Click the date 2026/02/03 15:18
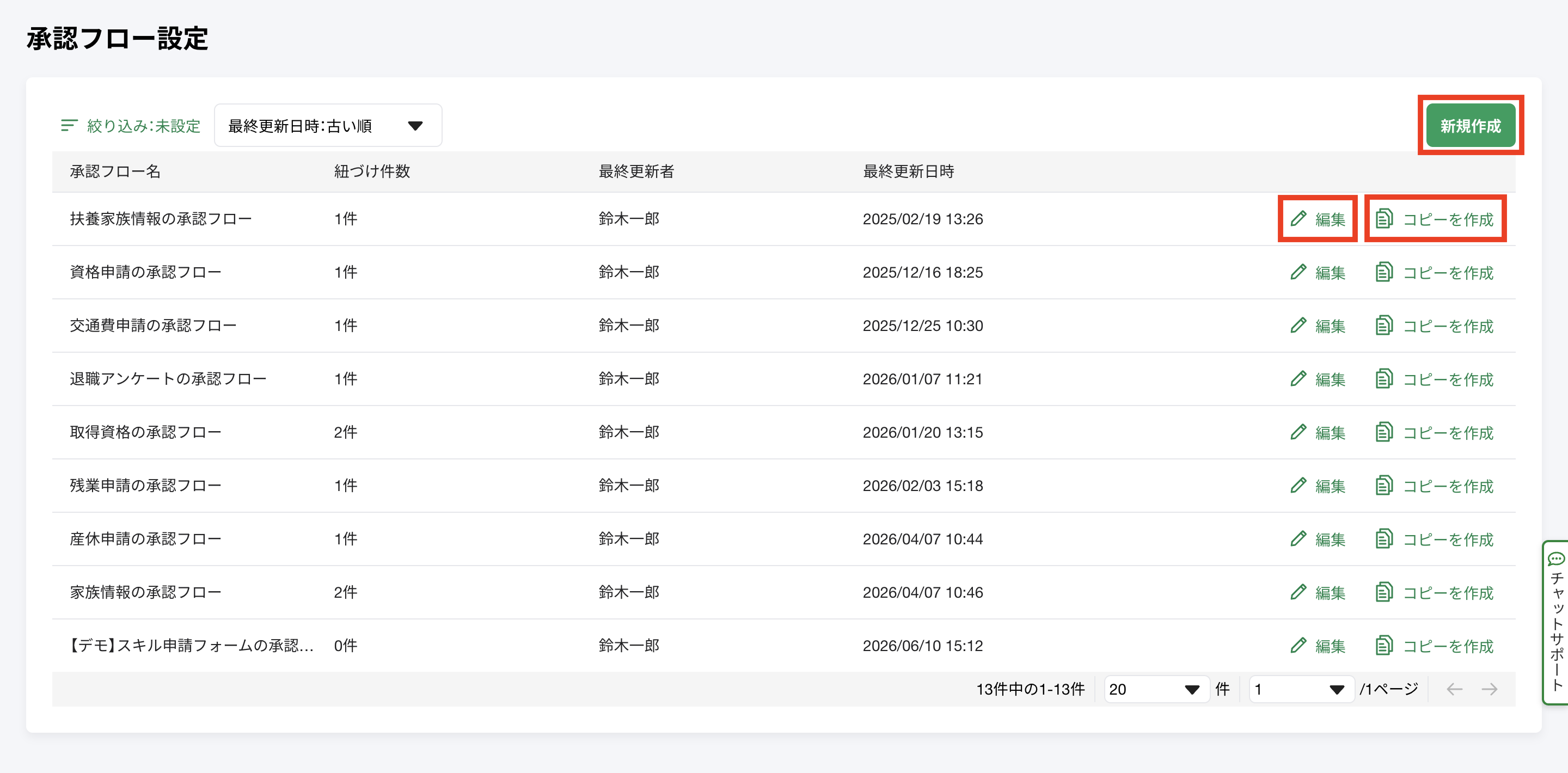1568x773 pixels. click(923, 486)
